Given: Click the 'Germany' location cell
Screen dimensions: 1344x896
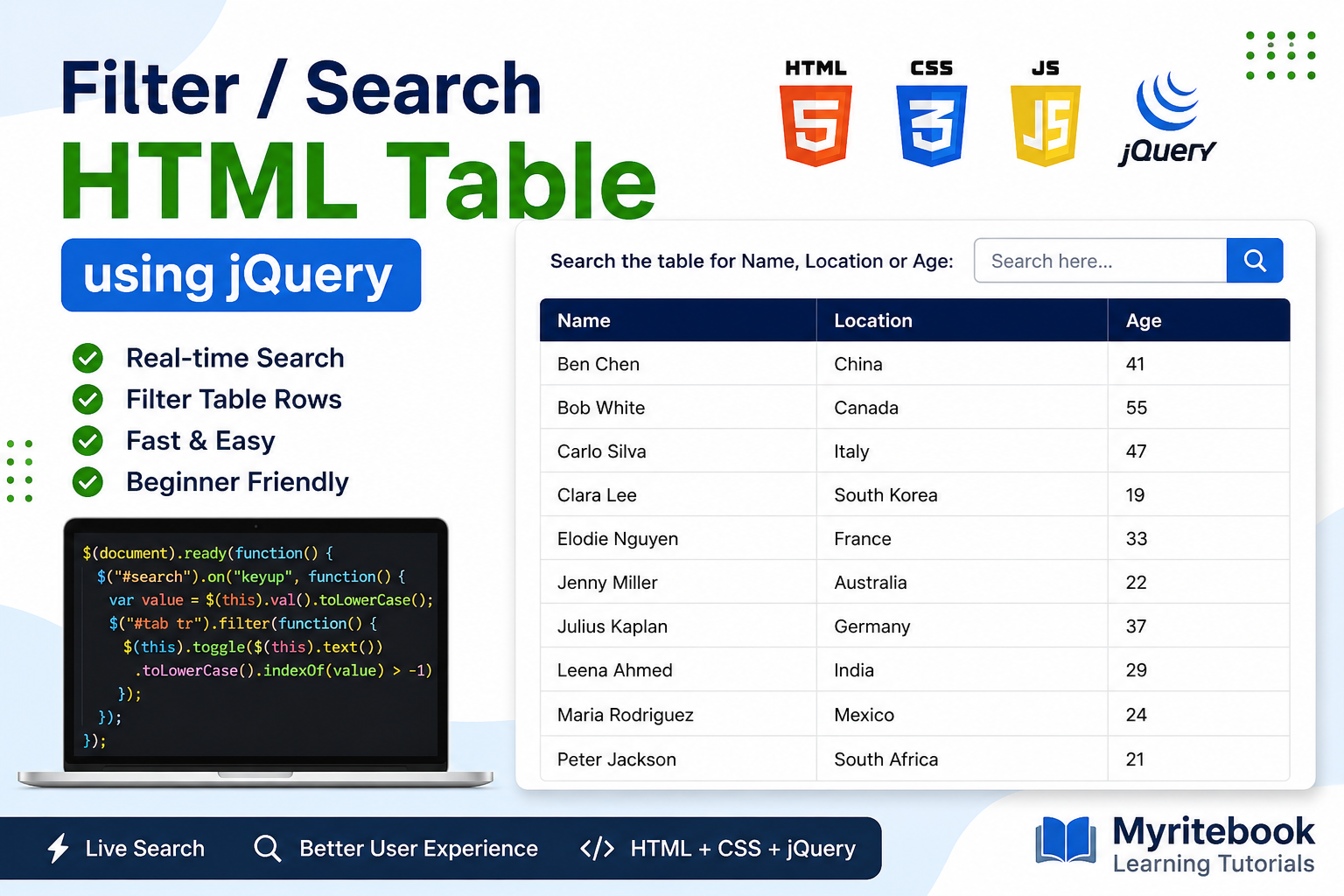Looking at the screenshot, I should [962, 626].
